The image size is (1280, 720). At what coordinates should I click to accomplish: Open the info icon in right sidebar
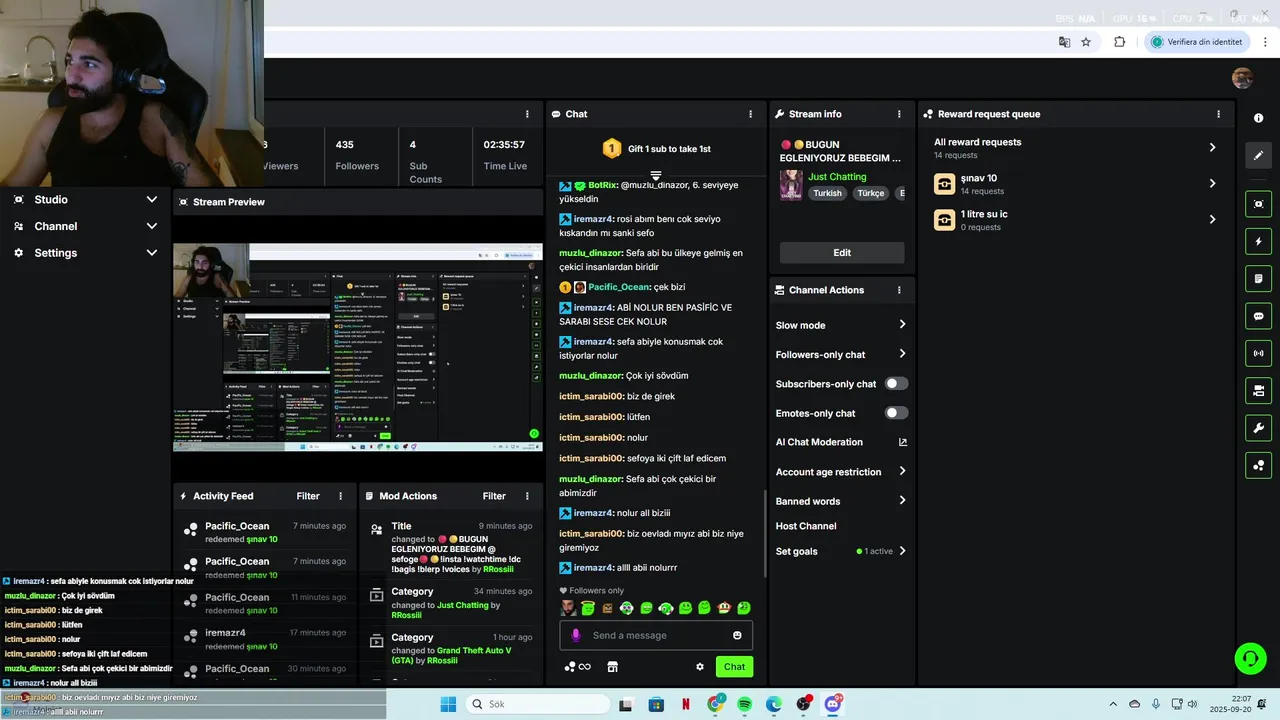pyautogui.click(x=1258, y=118)
